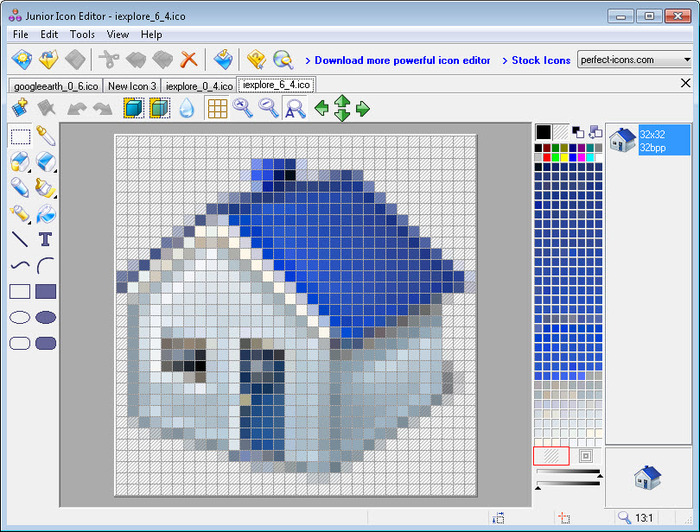The image size is (700, 532).
Task: Select the filled Ellipse tool
Action: tap(46, 317)
